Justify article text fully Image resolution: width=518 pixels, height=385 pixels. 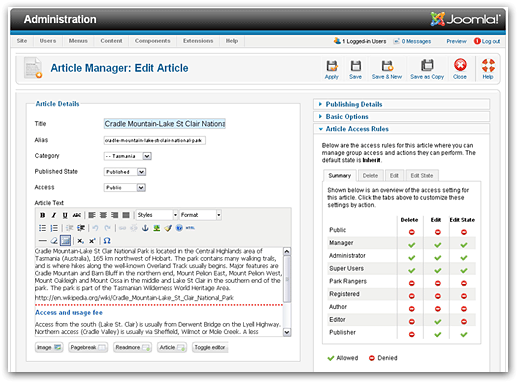click(126, 215)
